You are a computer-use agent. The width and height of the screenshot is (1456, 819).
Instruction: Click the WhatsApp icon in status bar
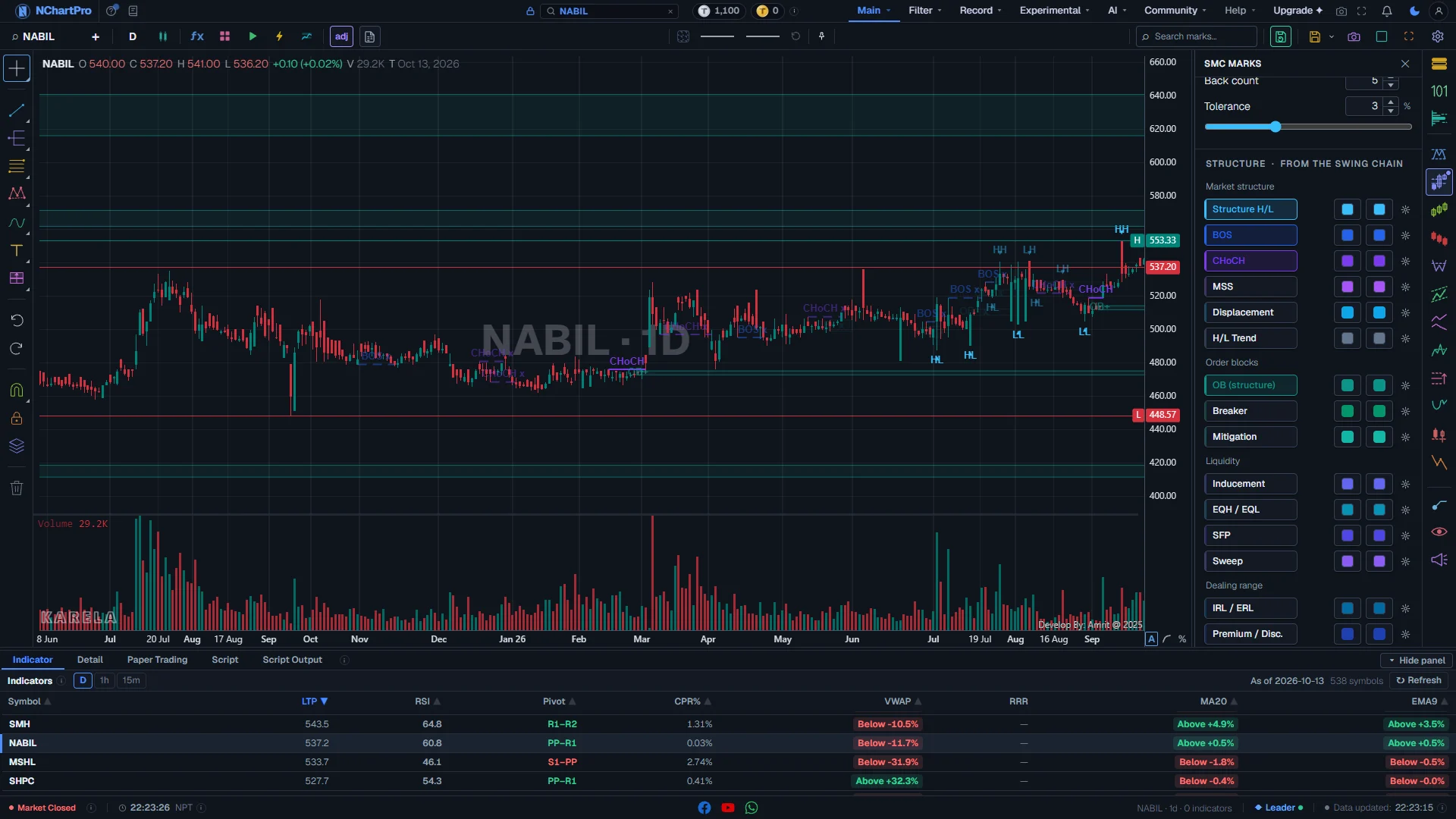pos(752,808)
